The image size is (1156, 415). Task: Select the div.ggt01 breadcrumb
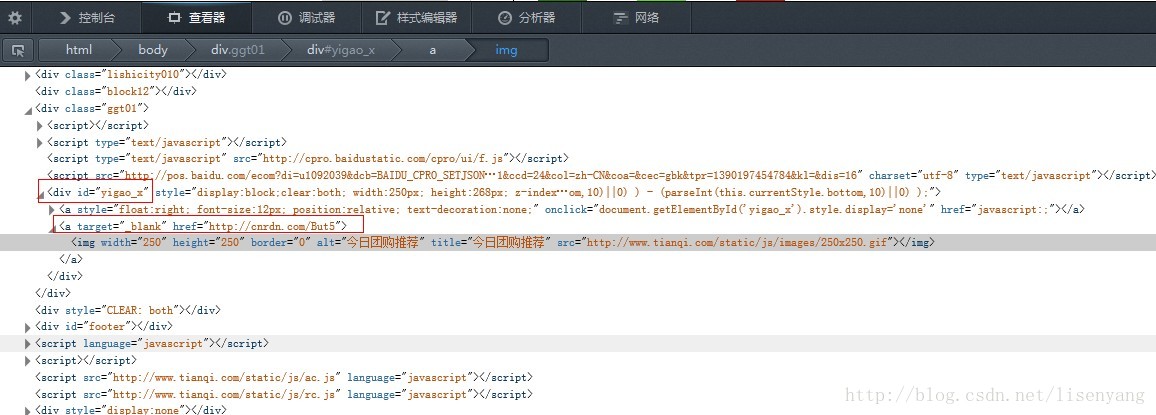pos(237,50)
